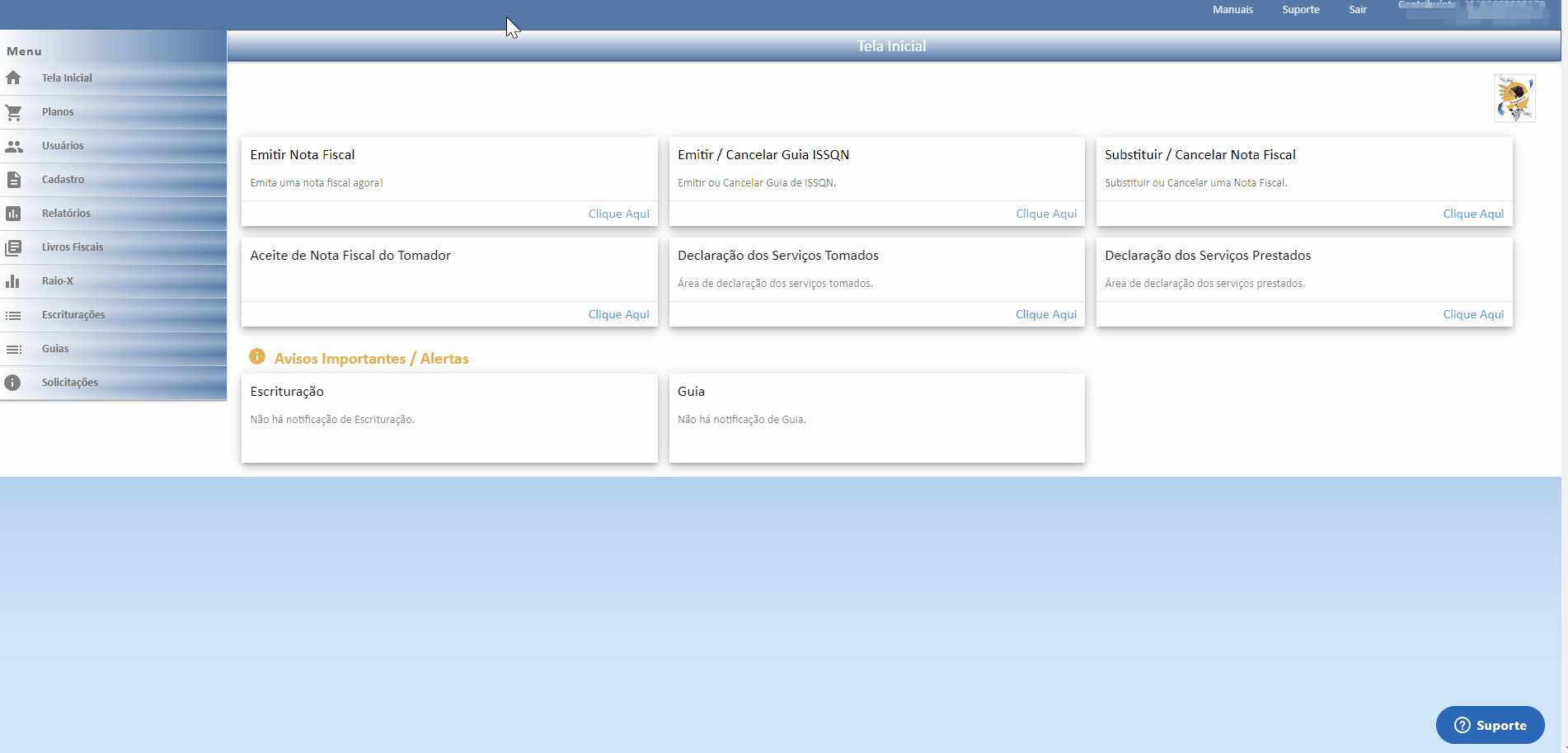Click the Suporte link in top bar

(x=1300, y=10)
